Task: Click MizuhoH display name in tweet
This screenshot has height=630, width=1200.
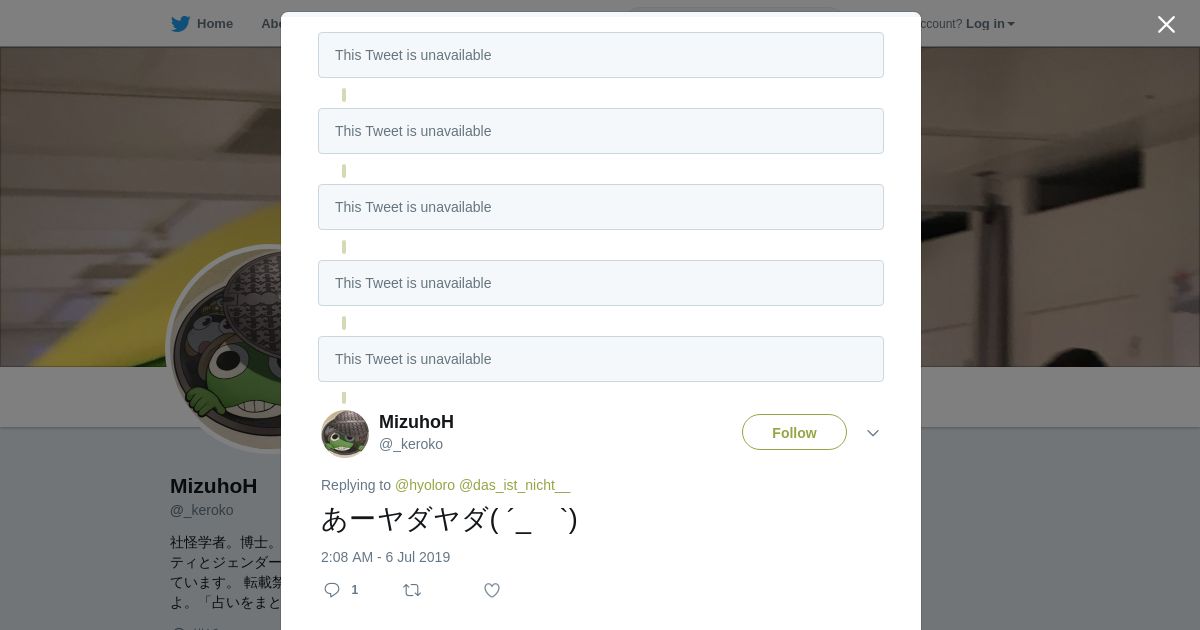Action: click(x=416, y=422)
